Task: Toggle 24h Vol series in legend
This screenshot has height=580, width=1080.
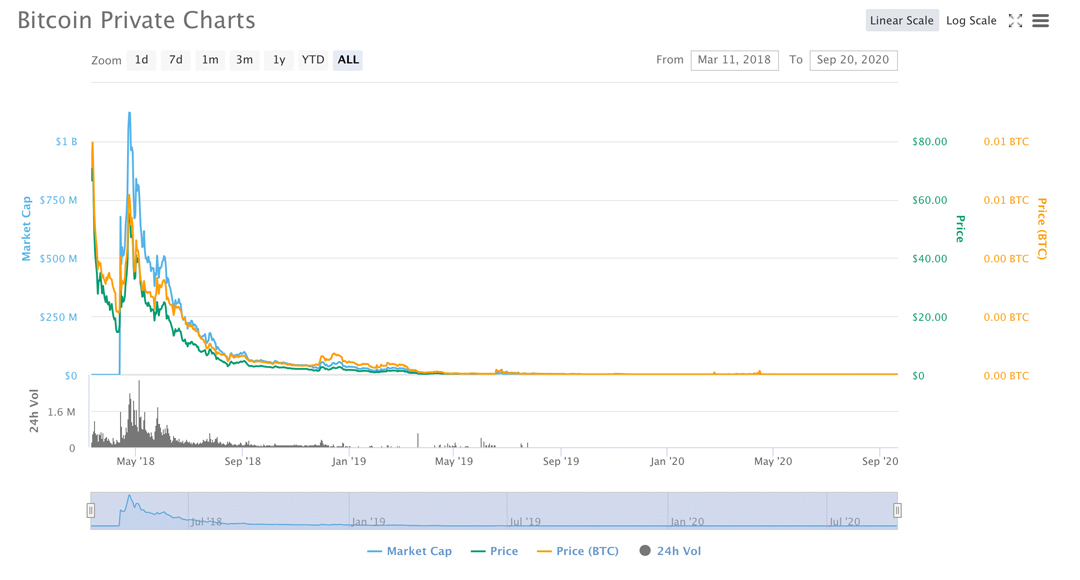Action: (x=670, y=551)
